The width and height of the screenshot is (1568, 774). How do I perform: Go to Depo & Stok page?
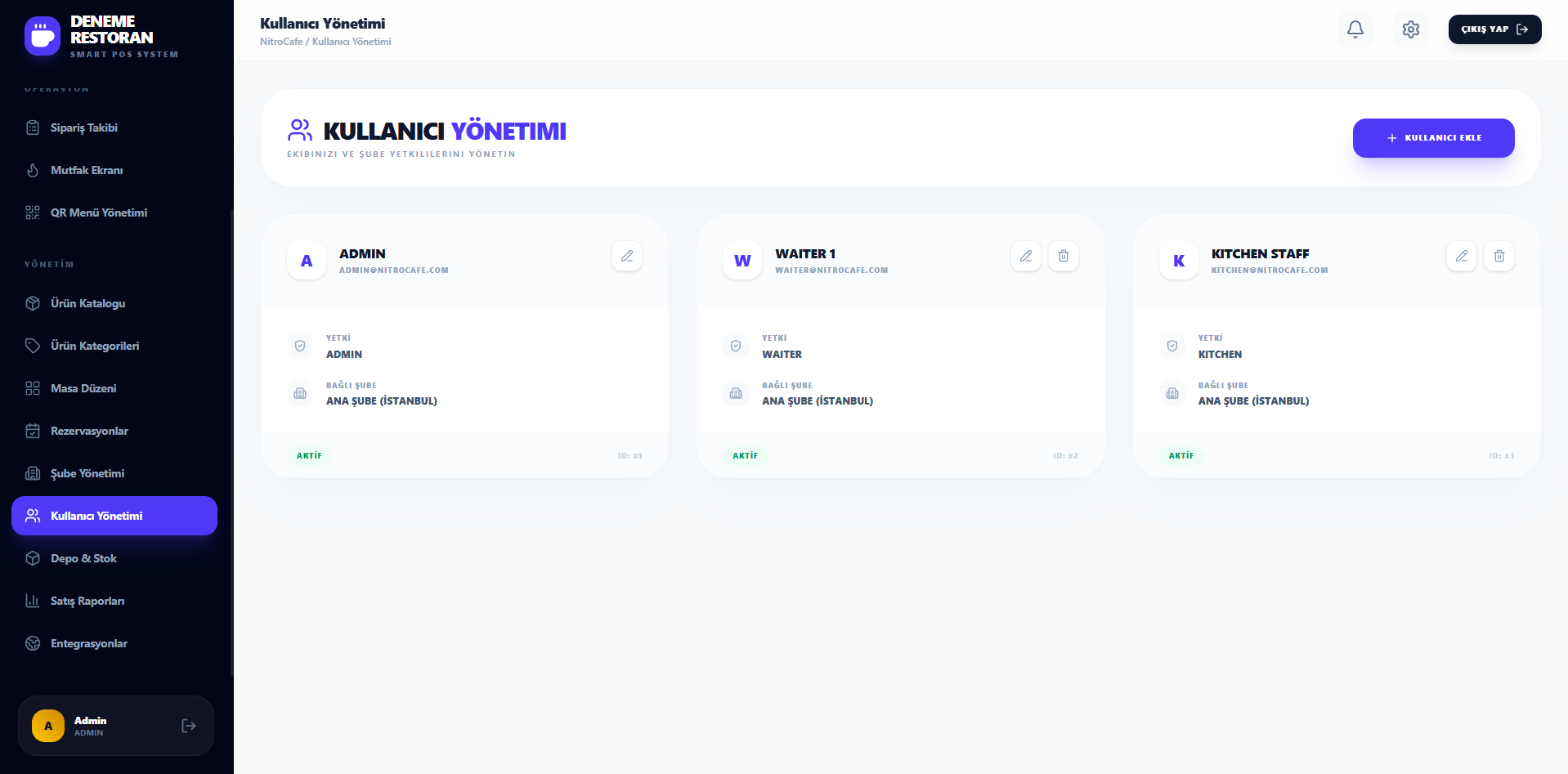(x=83, y=558)
